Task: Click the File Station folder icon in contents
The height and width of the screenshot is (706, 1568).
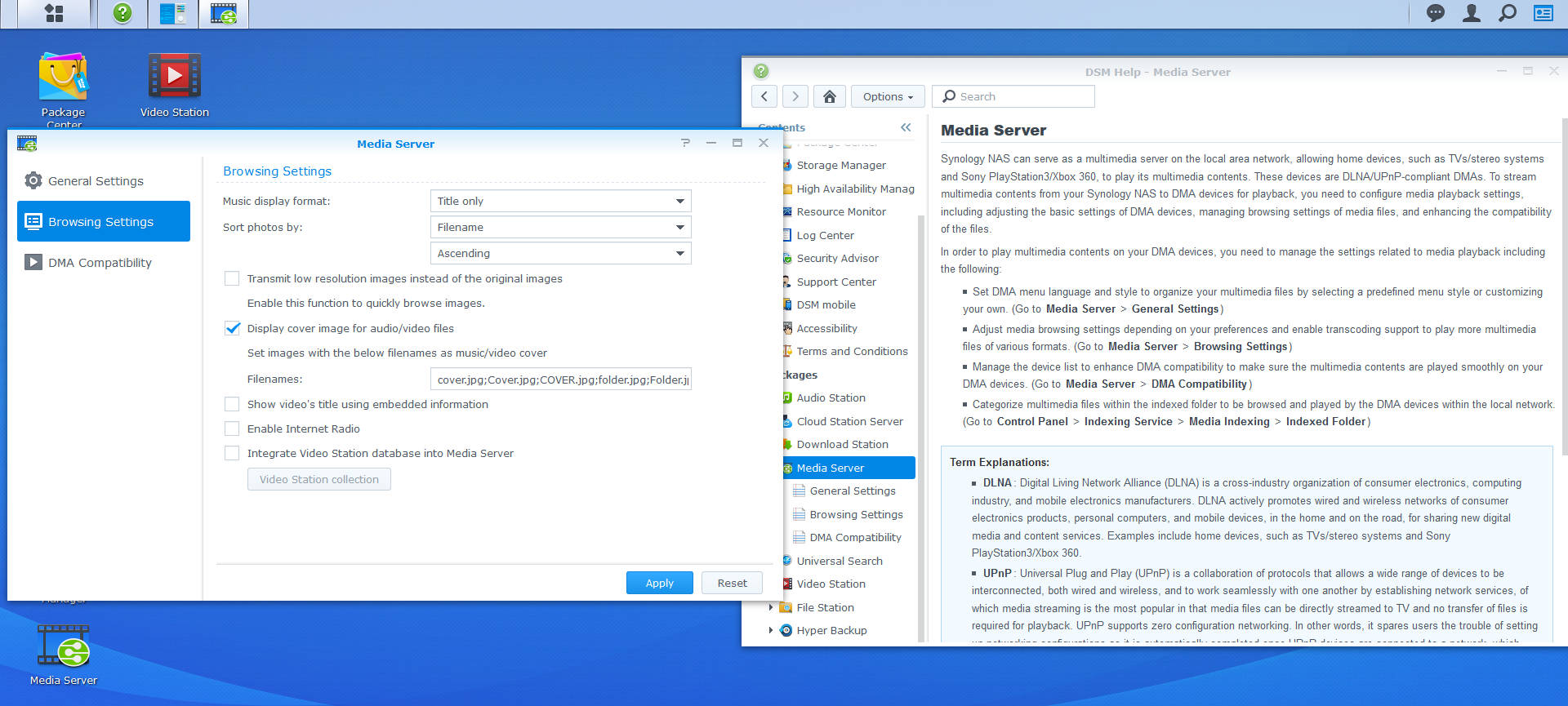Action: pos(786,607)
